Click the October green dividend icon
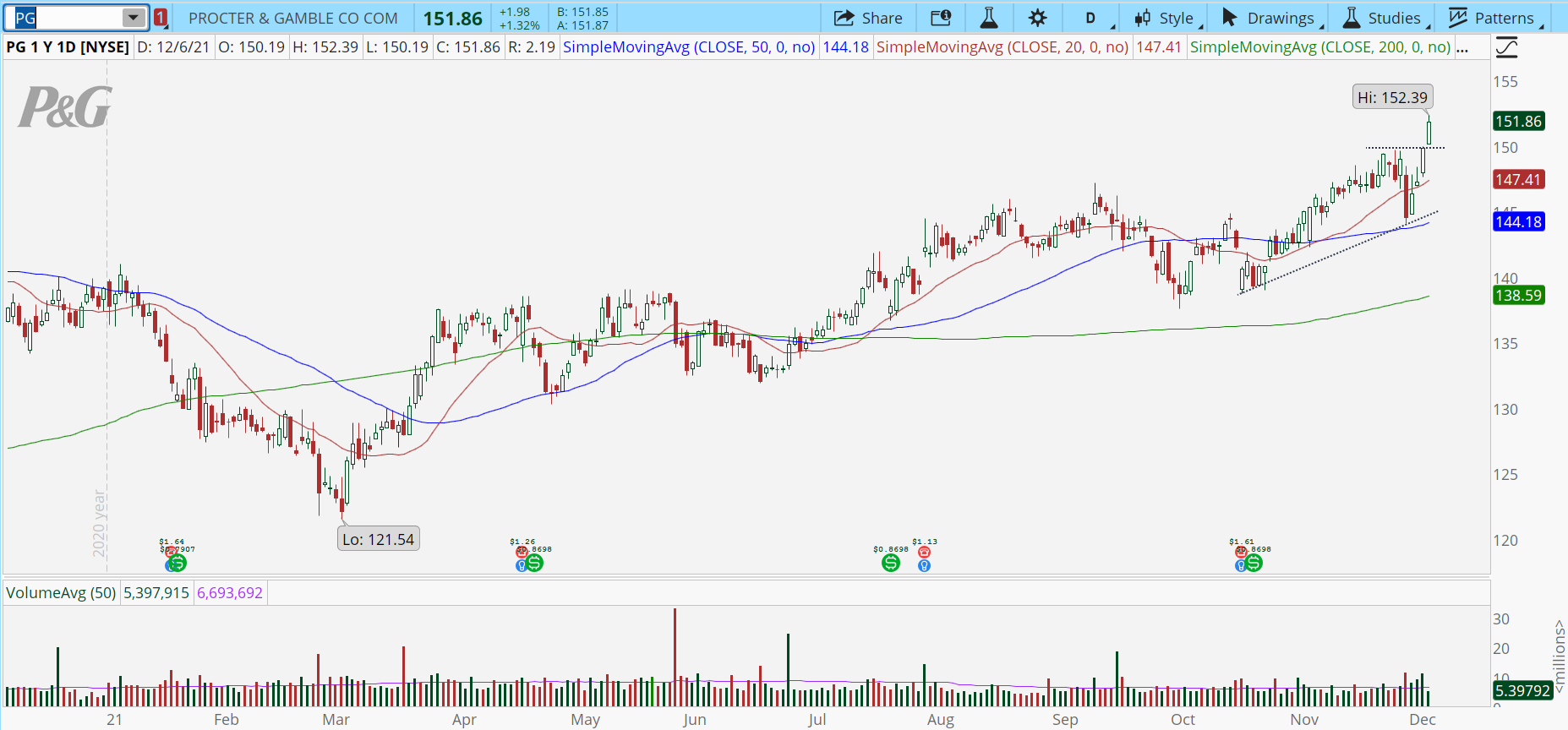 1254,563
